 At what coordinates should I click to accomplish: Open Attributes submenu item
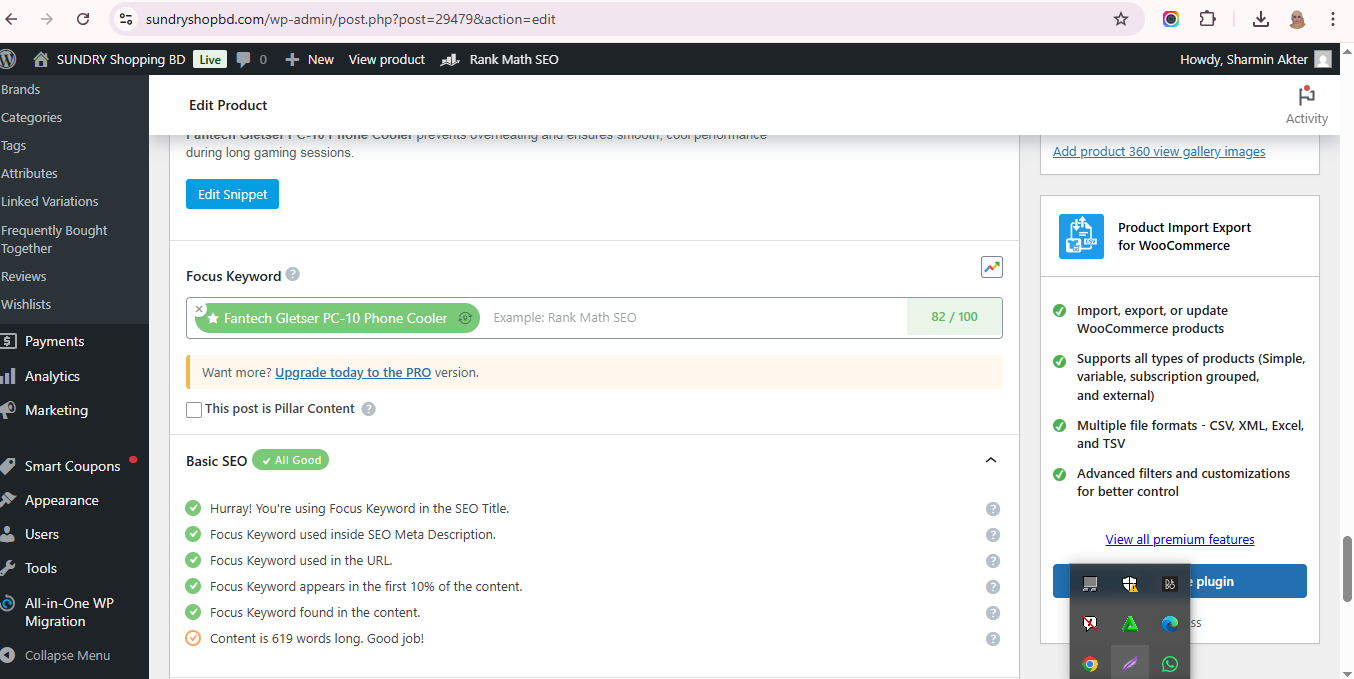point(30,173)
